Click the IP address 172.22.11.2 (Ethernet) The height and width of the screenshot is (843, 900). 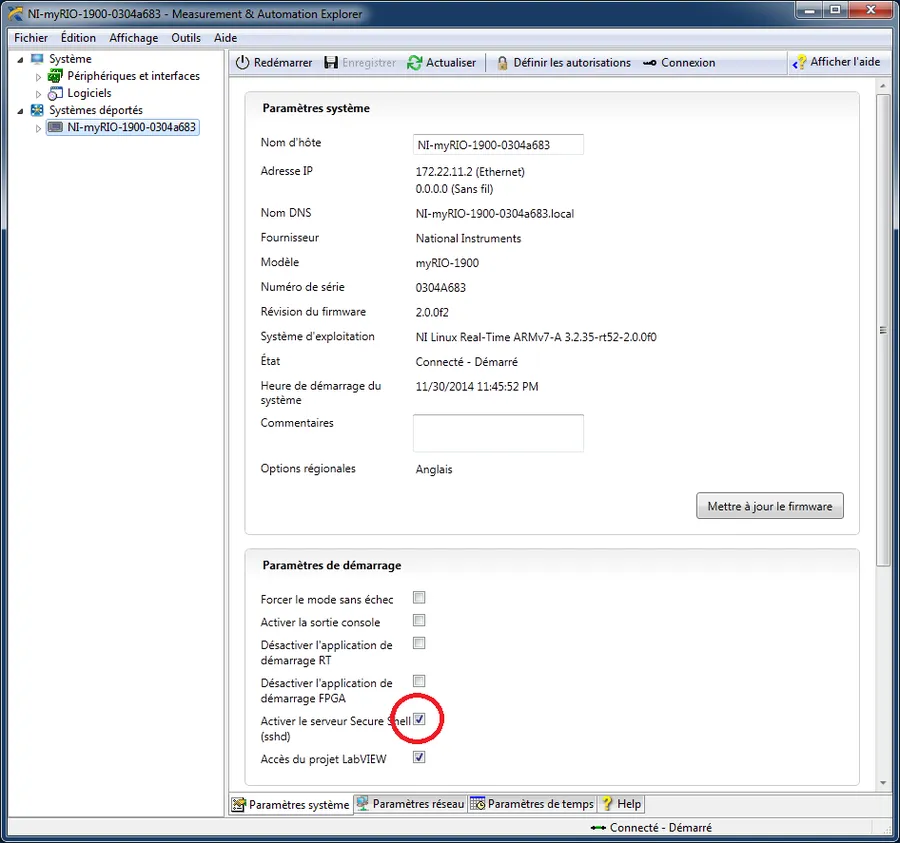pos(470,172)
